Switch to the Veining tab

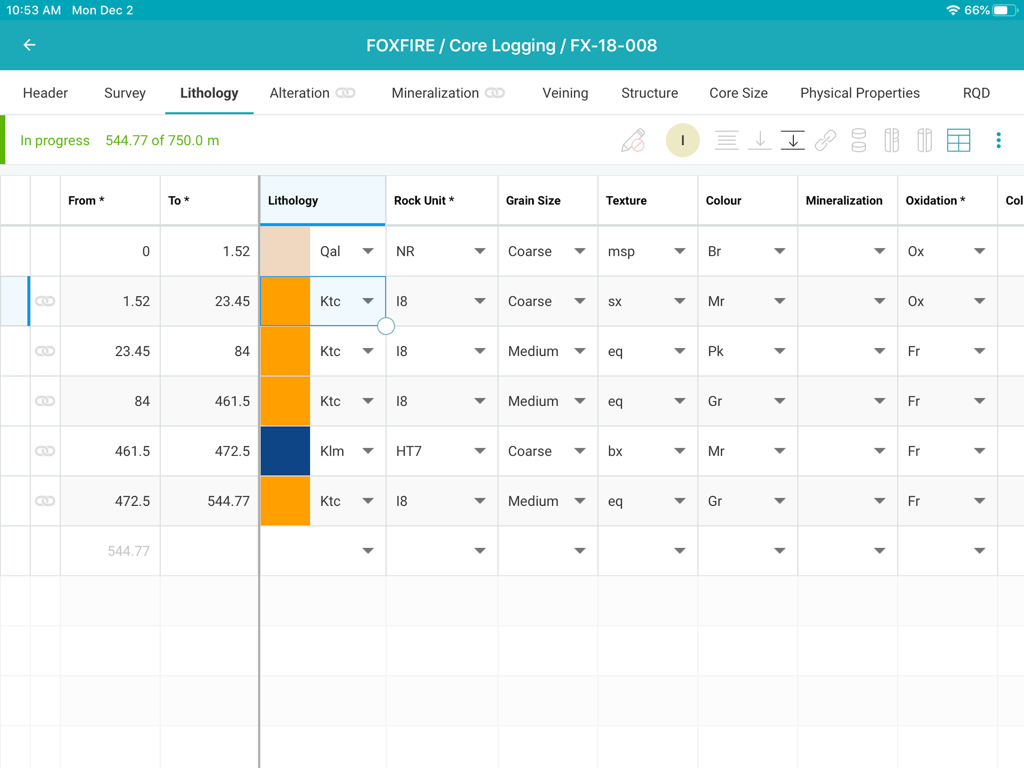[565, 92]
